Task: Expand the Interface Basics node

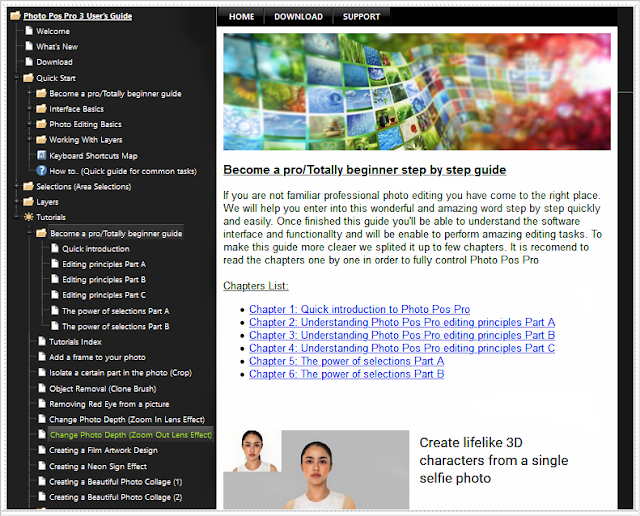Action: click(29, 109)
